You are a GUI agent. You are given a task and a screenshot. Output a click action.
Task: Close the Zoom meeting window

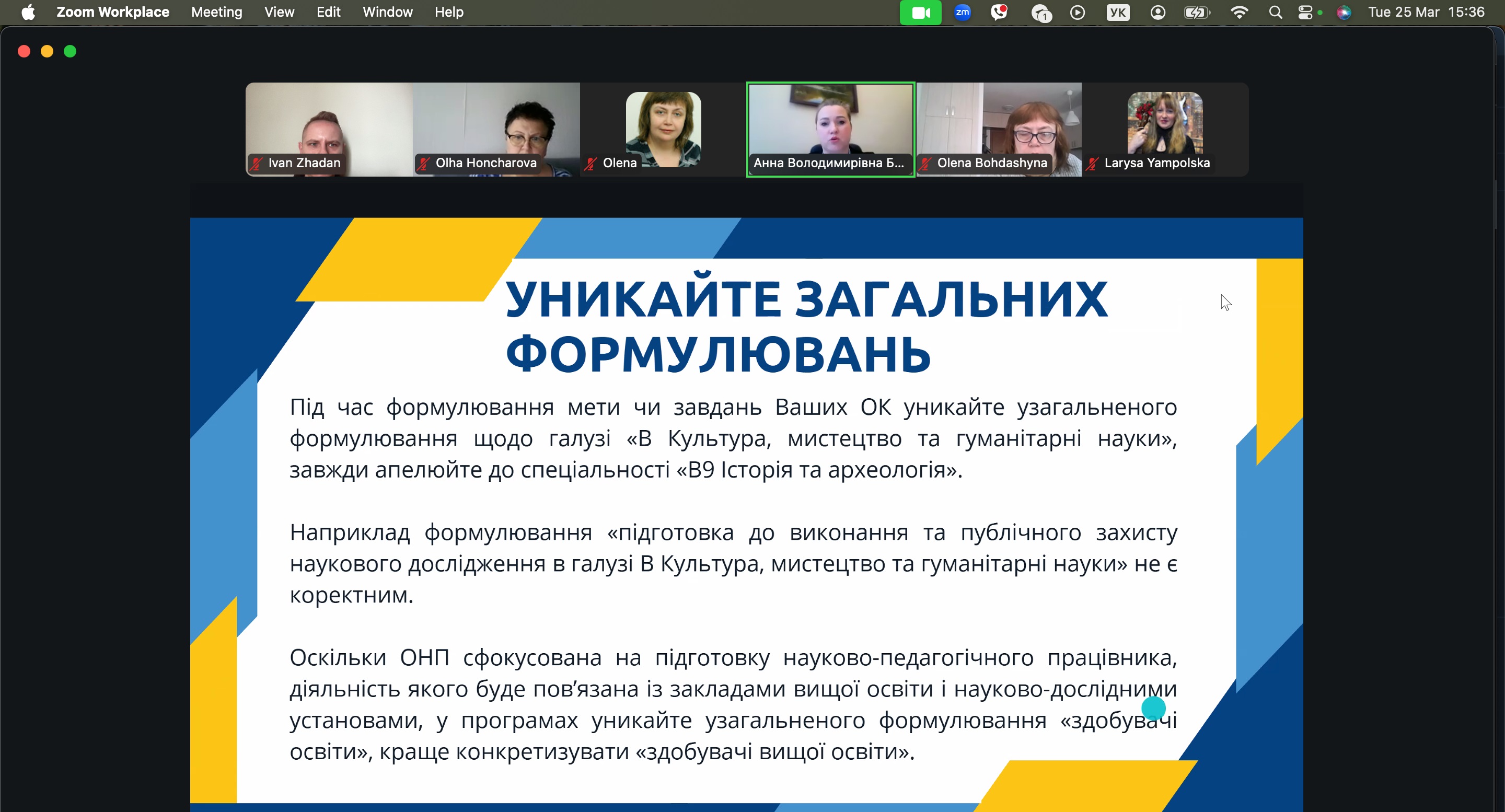pyautogui.click(x=24, y=51)
